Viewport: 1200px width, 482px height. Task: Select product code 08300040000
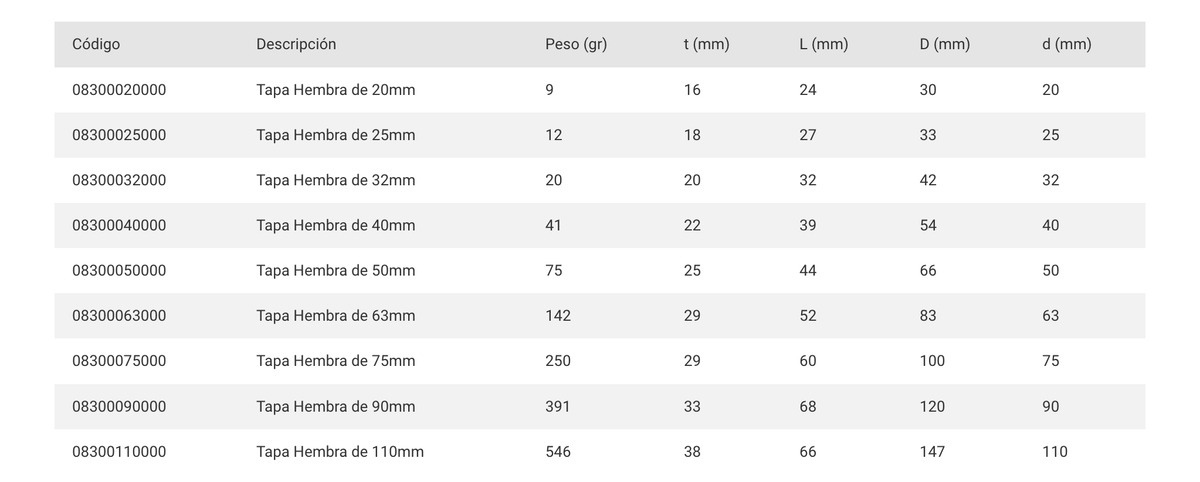119,226
